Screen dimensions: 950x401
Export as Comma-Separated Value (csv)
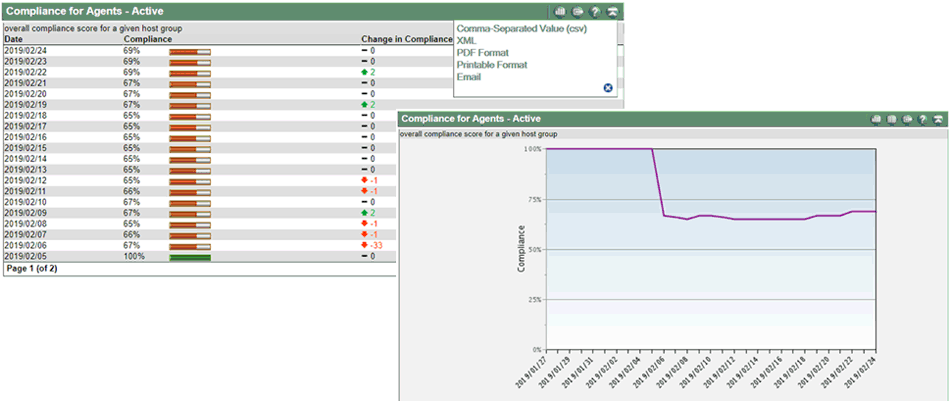click(x=522, y=28)
